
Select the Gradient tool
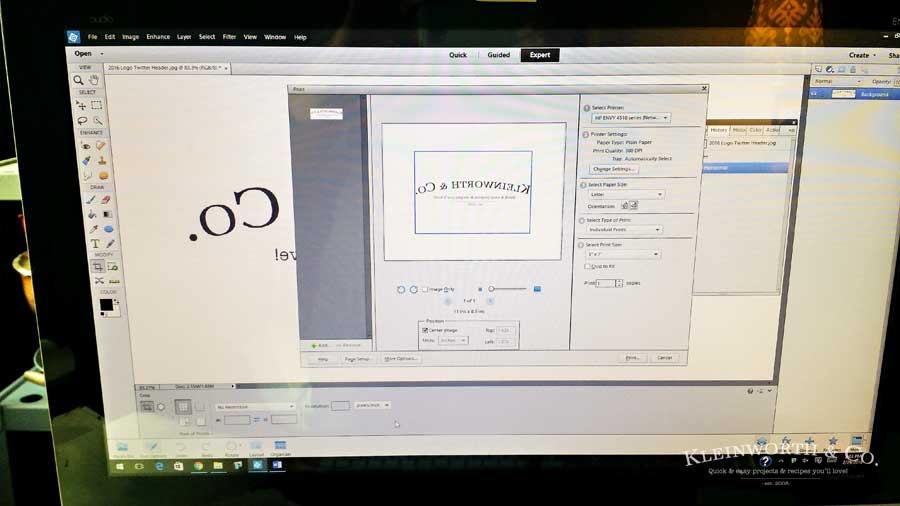coord(107,214)
